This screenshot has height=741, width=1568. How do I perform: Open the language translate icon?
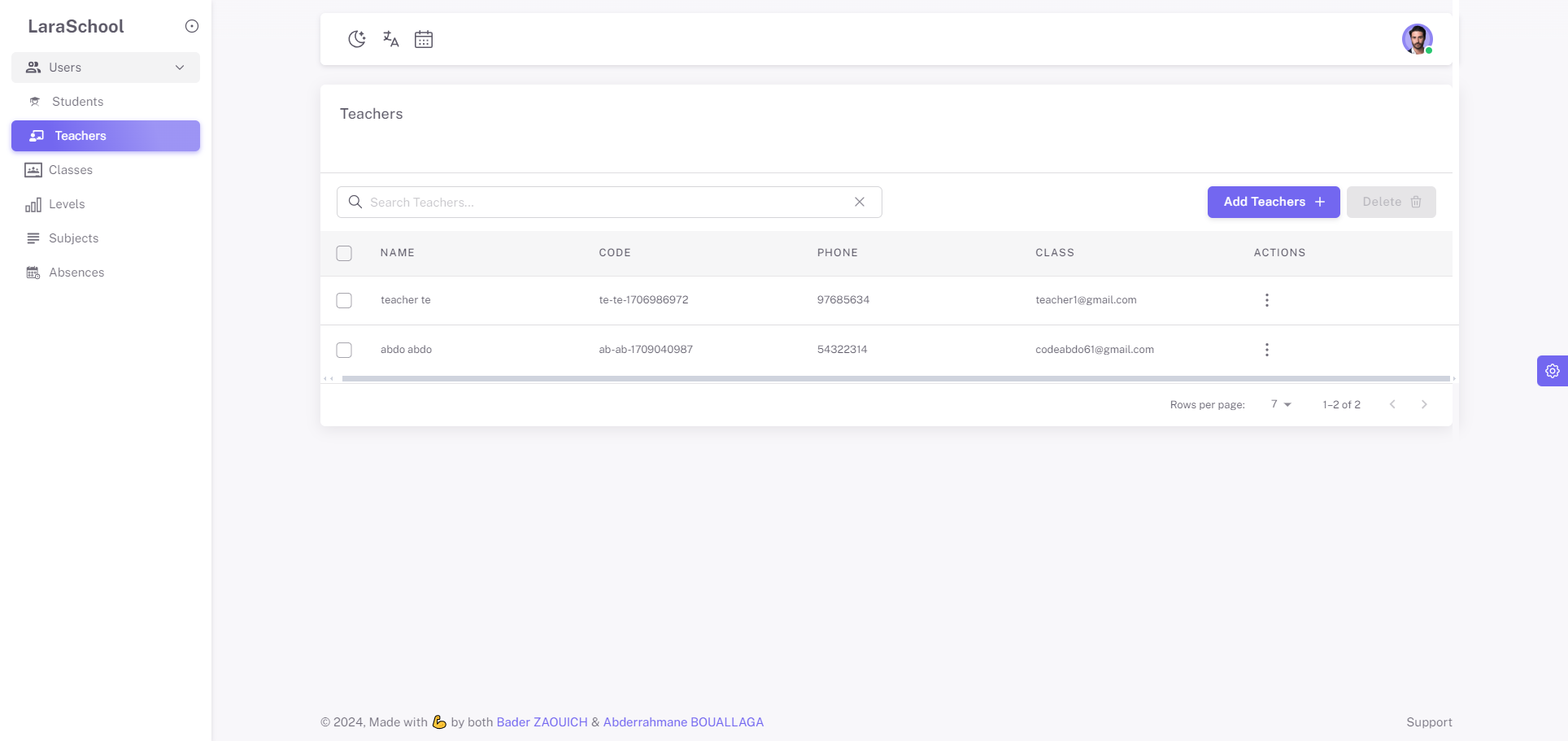[x=390, y=39]
